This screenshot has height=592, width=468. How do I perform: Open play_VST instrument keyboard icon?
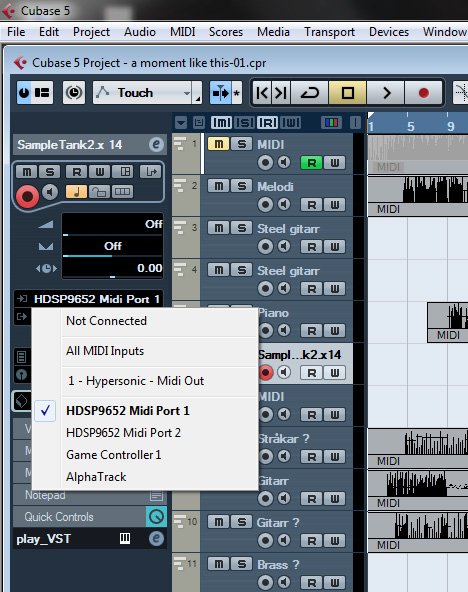[x=125, y=538]
